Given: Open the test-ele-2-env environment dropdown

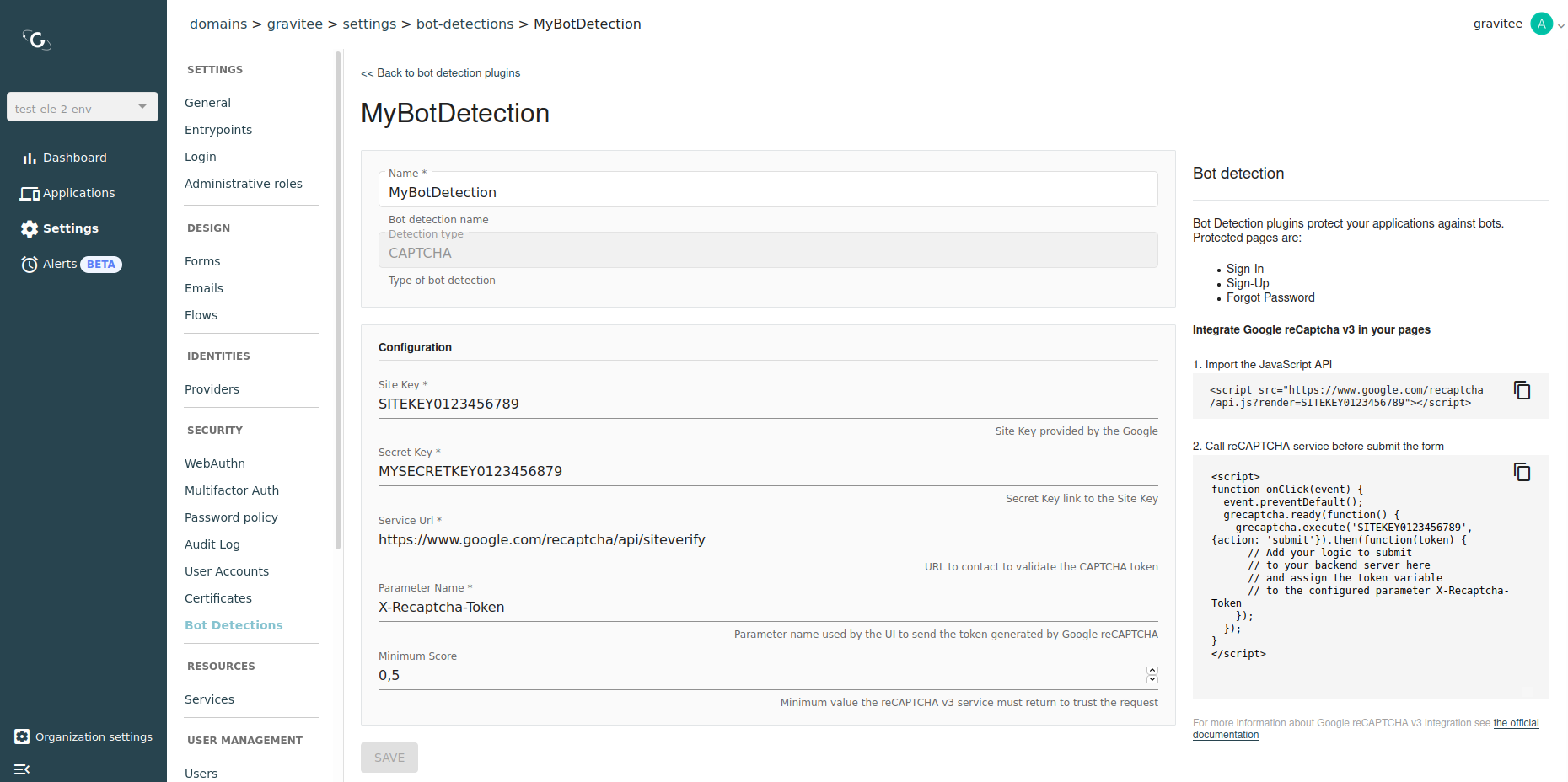Looking at the screenshot, I should 83,107.
